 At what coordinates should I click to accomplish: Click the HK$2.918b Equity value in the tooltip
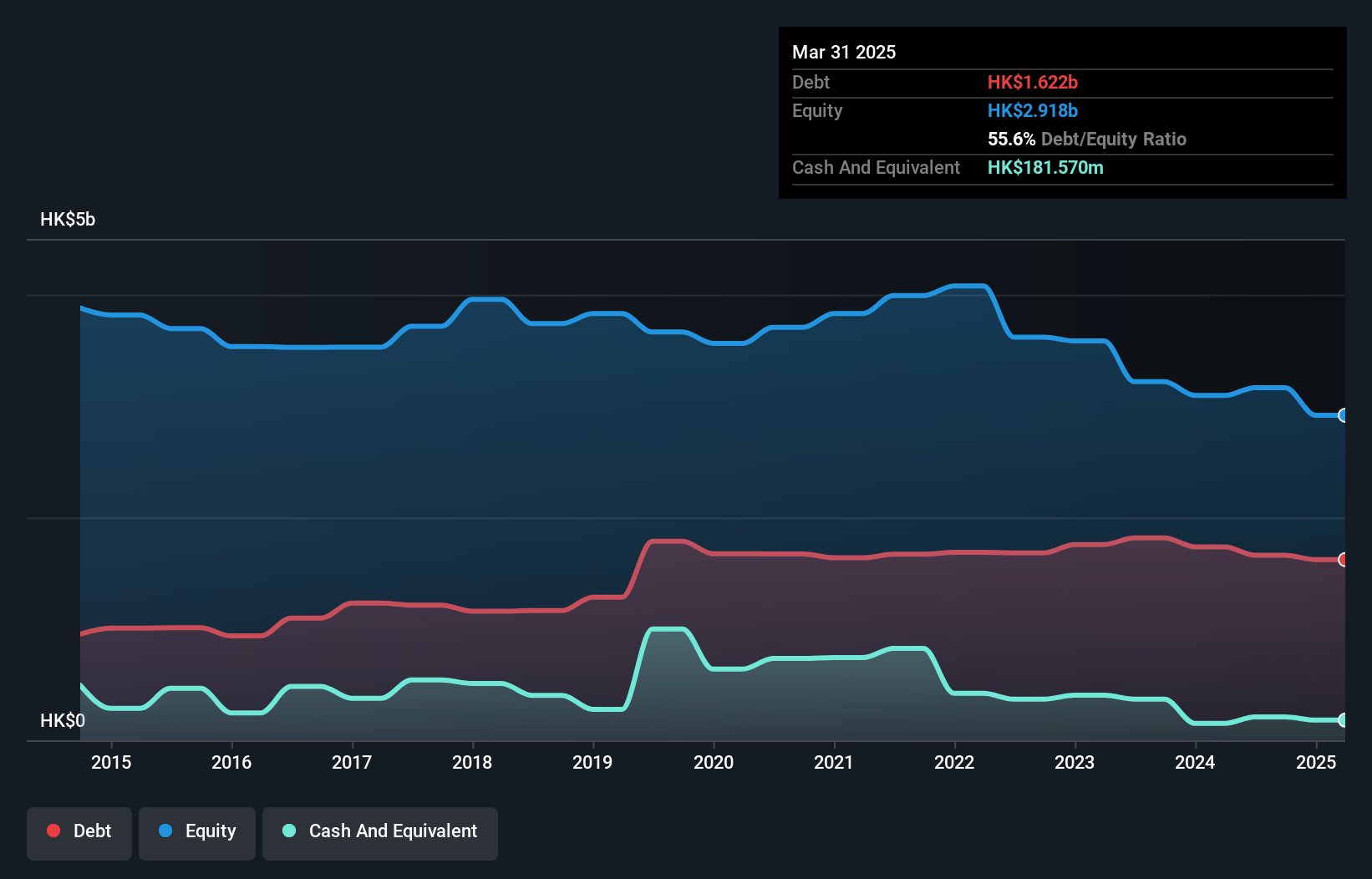coord(1033,110)
